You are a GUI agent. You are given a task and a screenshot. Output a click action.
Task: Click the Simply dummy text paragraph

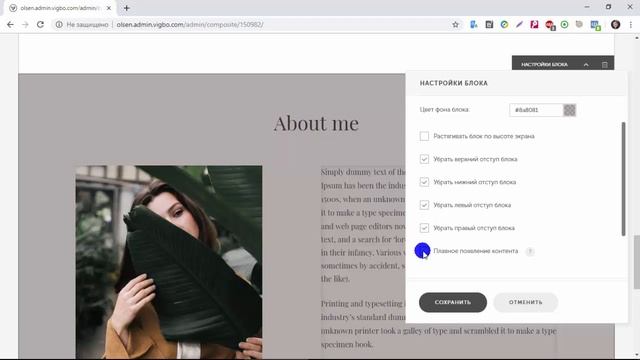coord(363,225)
